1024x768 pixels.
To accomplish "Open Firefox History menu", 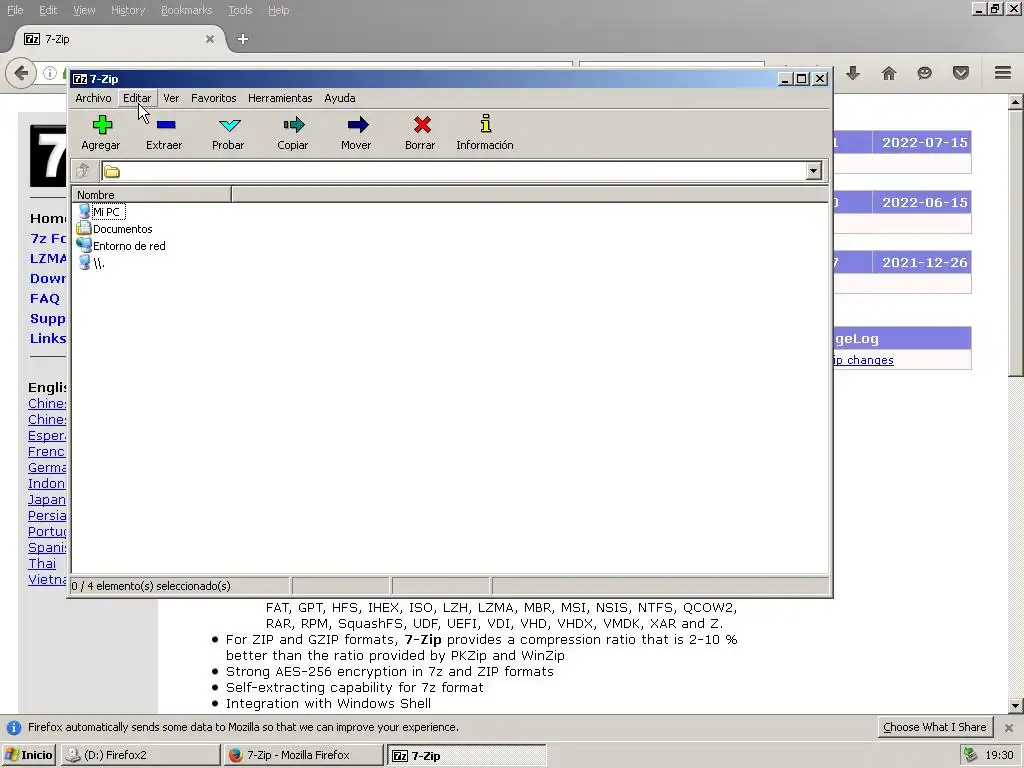I will click(x=128, y=10).
